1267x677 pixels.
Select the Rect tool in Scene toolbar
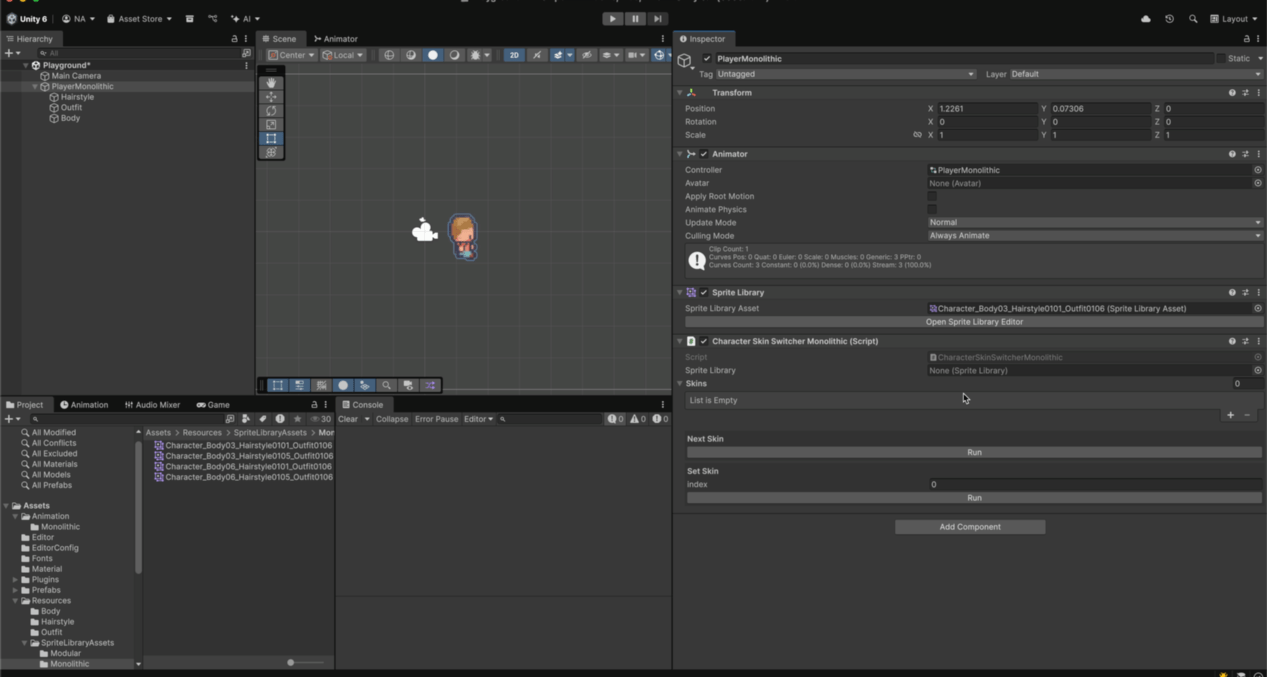coord(271,139)
